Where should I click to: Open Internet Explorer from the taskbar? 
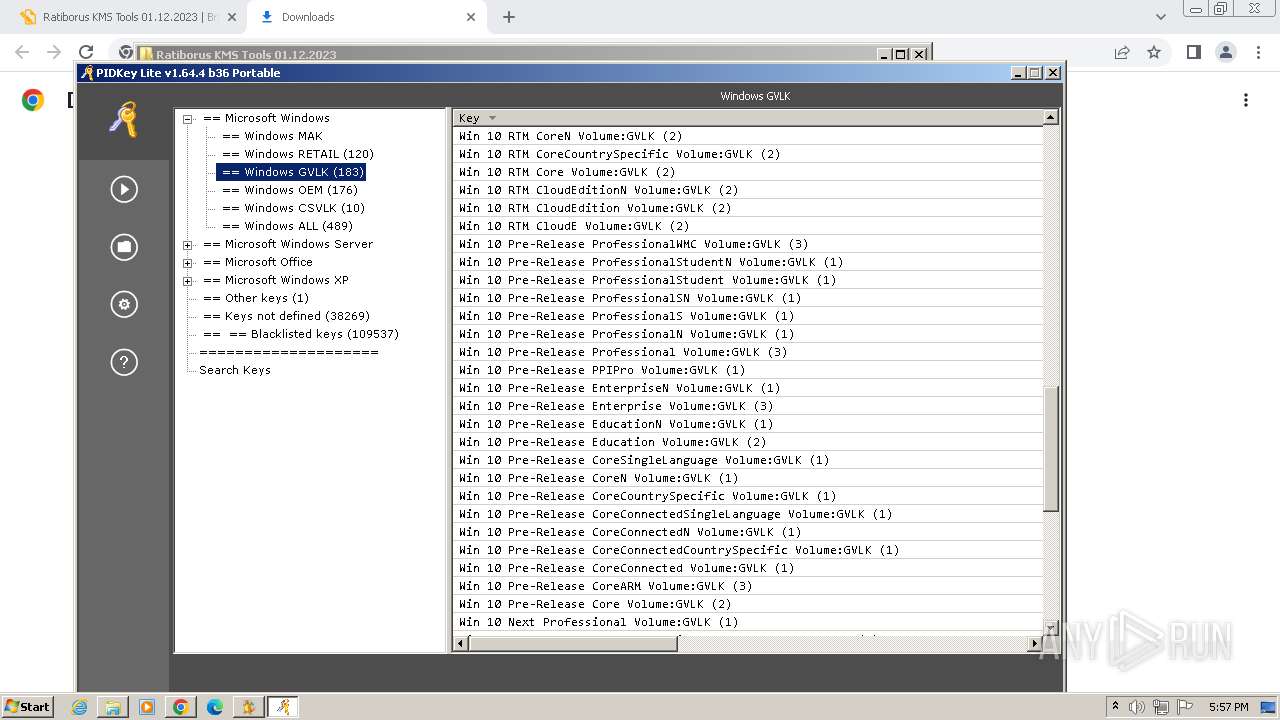79,707
